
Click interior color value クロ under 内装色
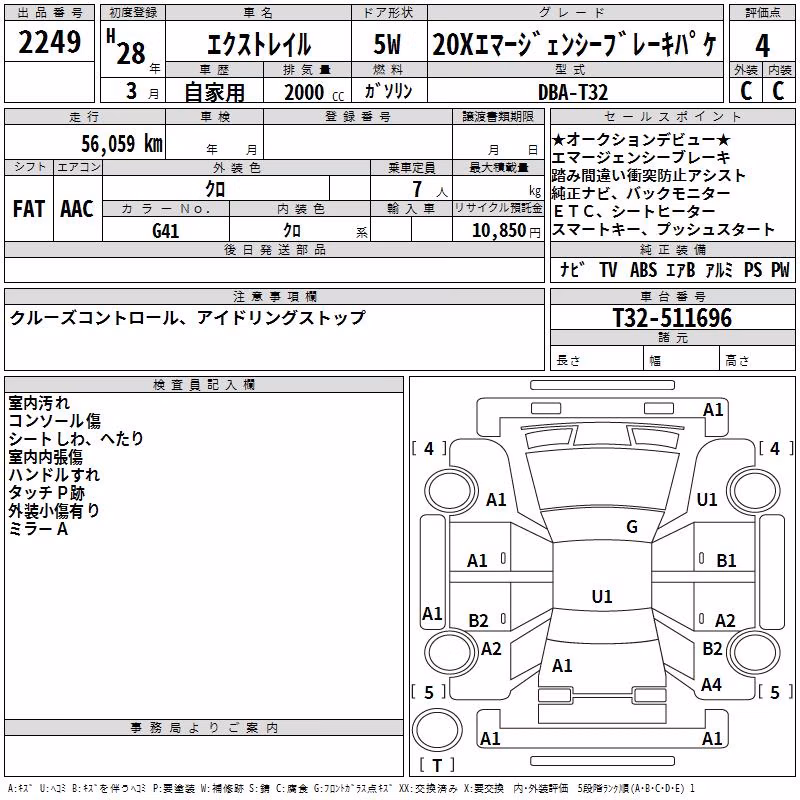coord(292,231)
